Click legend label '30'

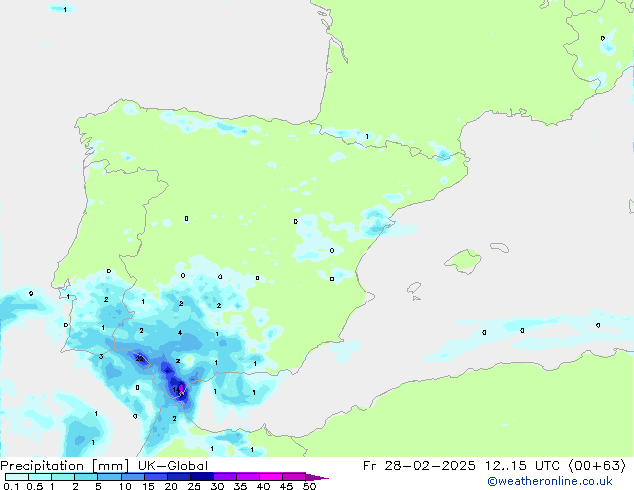[x=217, y=486]
